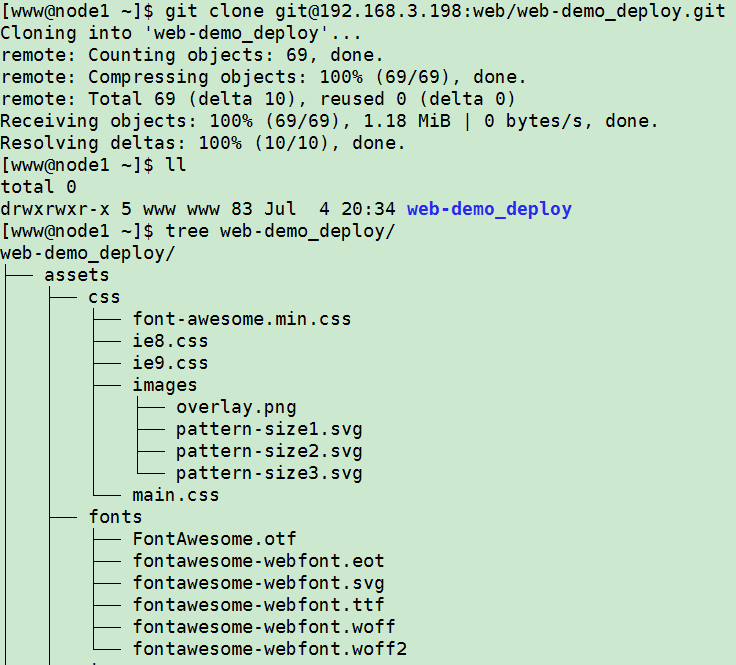
Task: Select the ie9.css file entry
Action: coord(170,363)
